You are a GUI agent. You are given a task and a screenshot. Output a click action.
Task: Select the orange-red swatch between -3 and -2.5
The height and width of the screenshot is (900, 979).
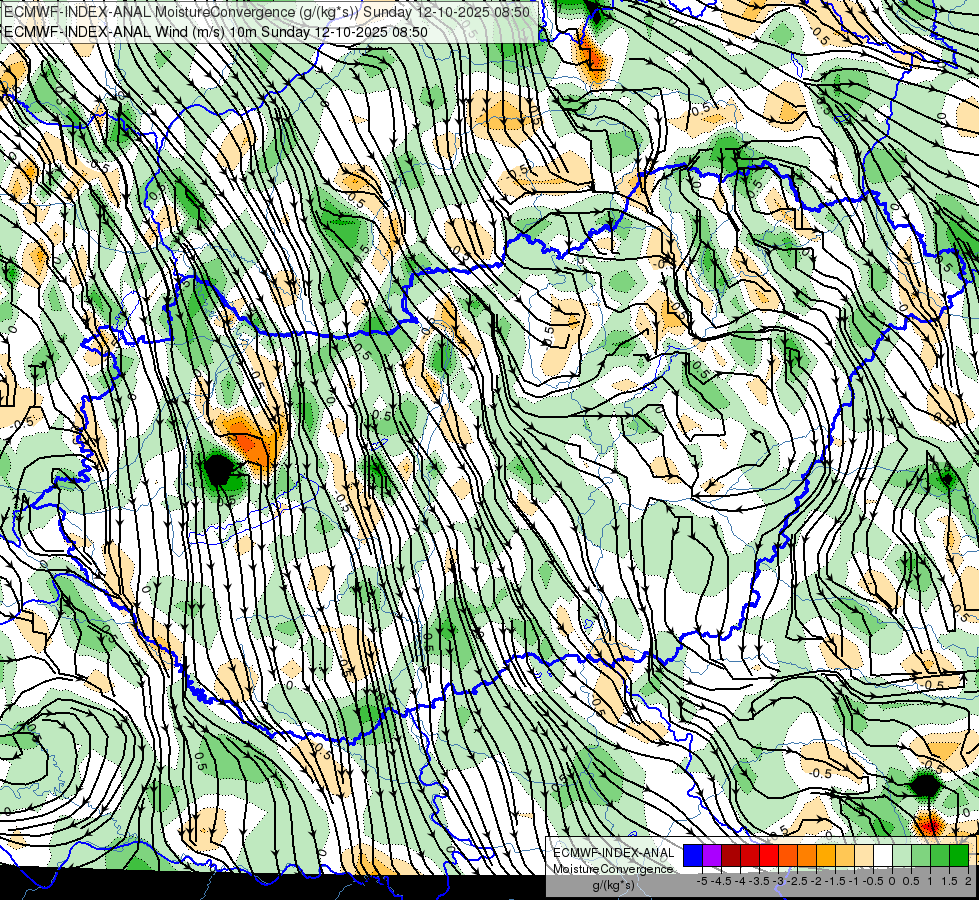(789, 855)
